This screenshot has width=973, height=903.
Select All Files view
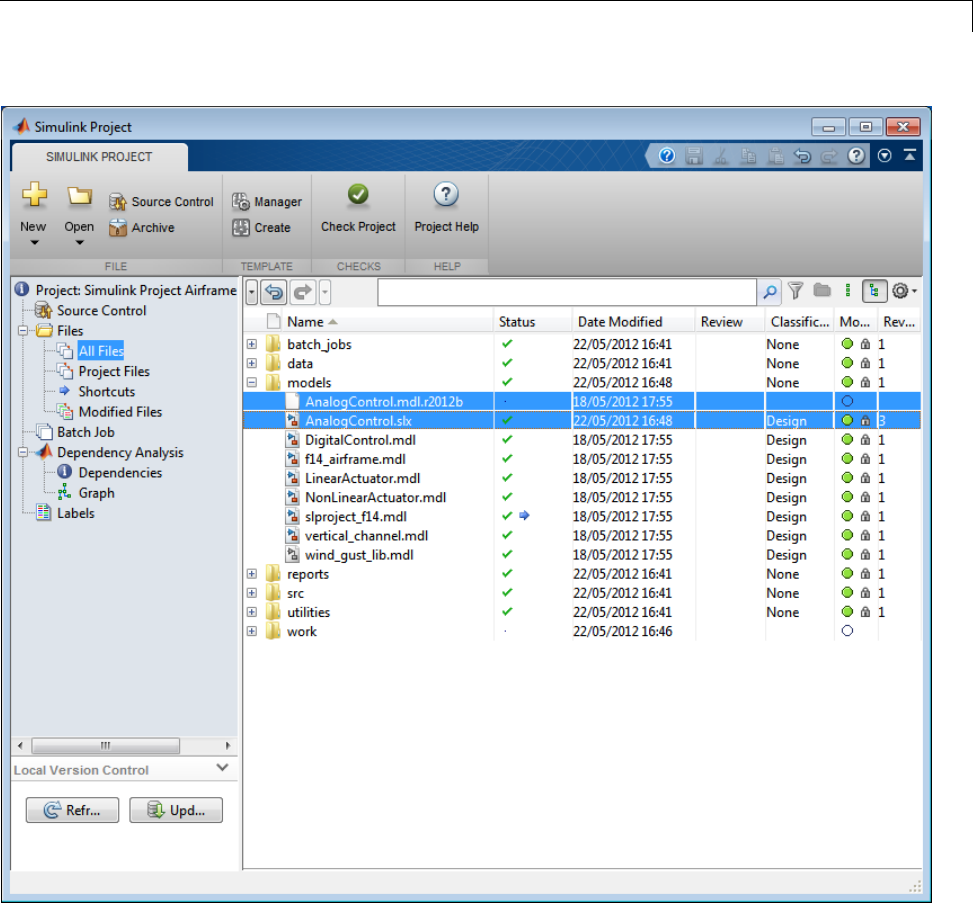point(101,351)
